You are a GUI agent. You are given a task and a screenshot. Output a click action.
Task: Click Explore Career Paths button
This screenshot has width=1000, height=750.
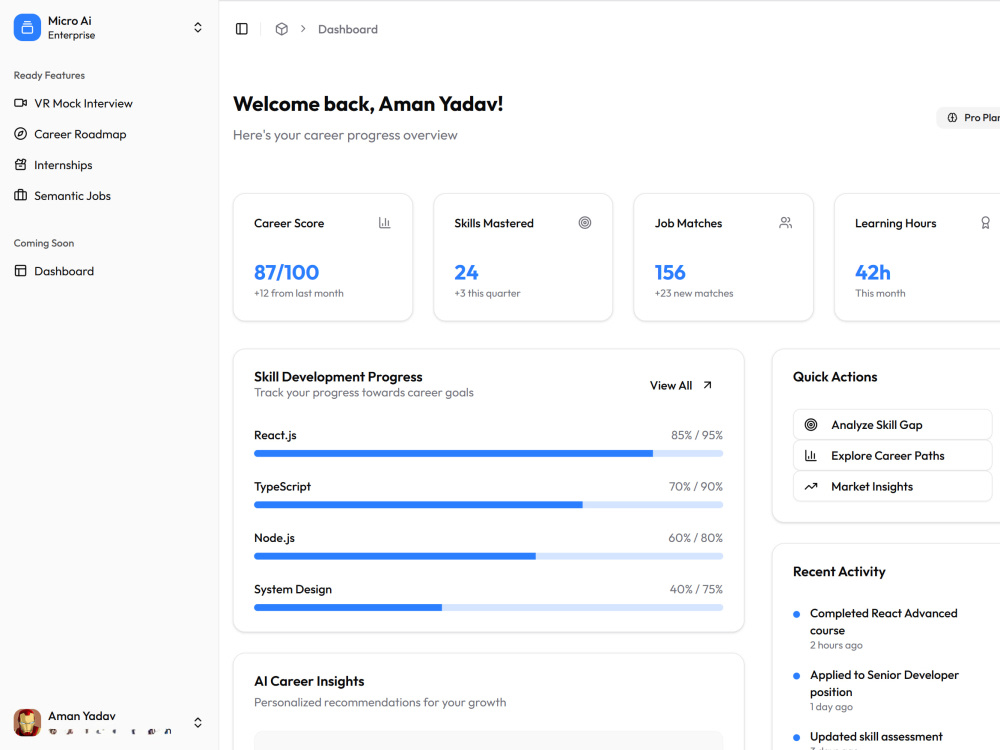(x=893, y=455)
